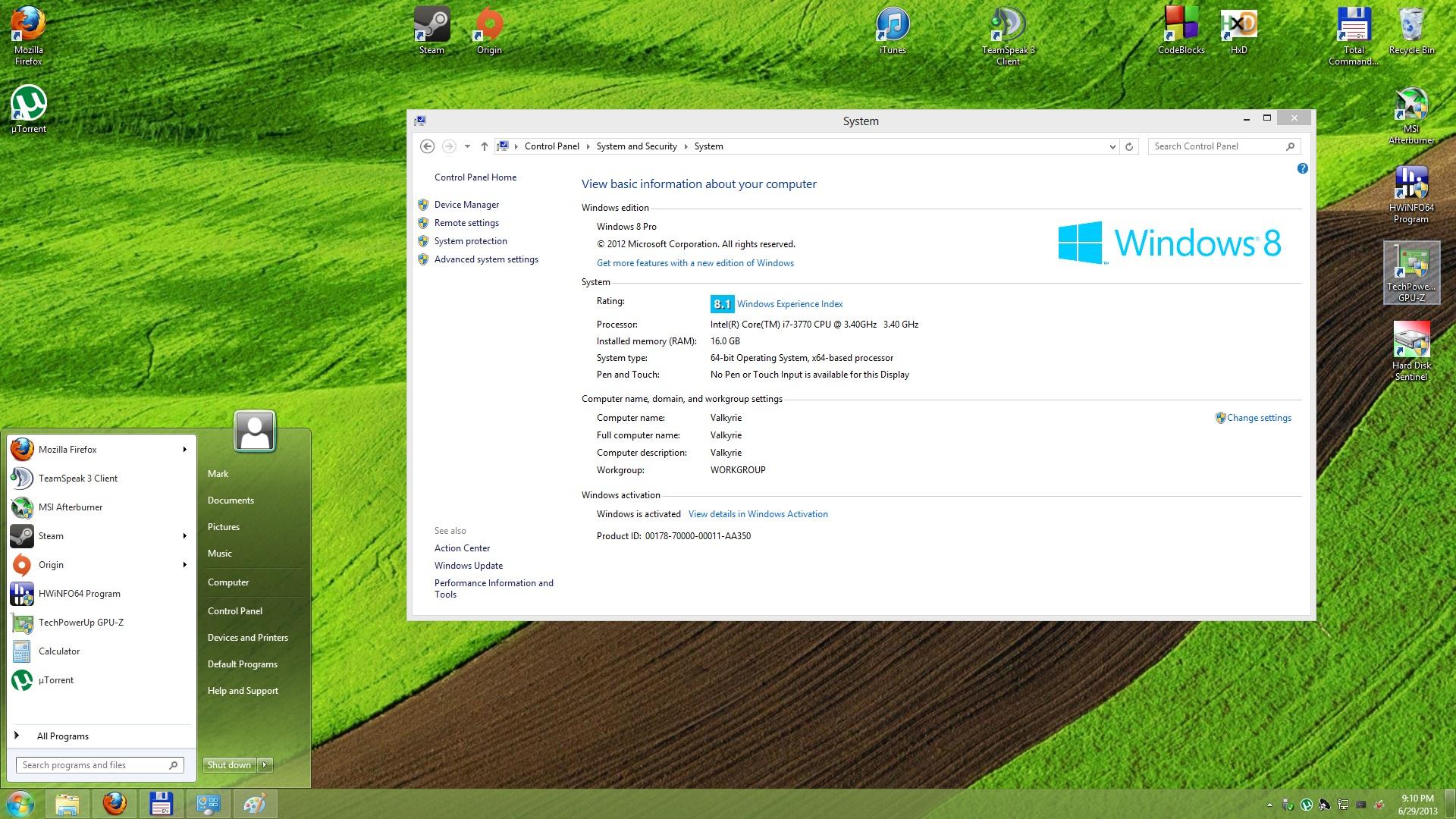Click the Shut down button

point(230,765)
